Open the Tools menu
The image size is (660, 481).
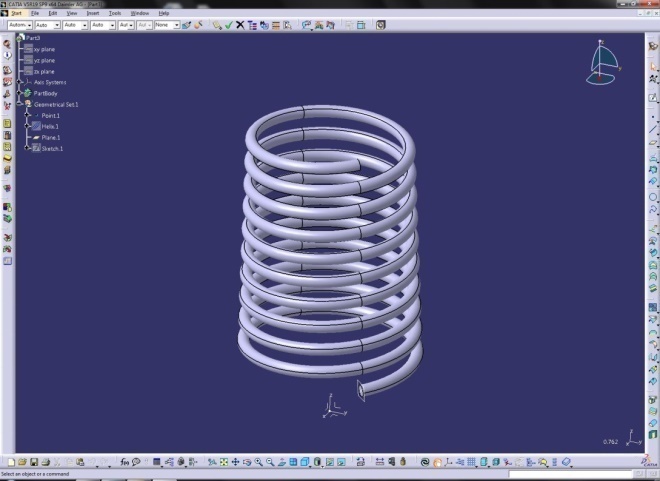(x=115, y=13)
